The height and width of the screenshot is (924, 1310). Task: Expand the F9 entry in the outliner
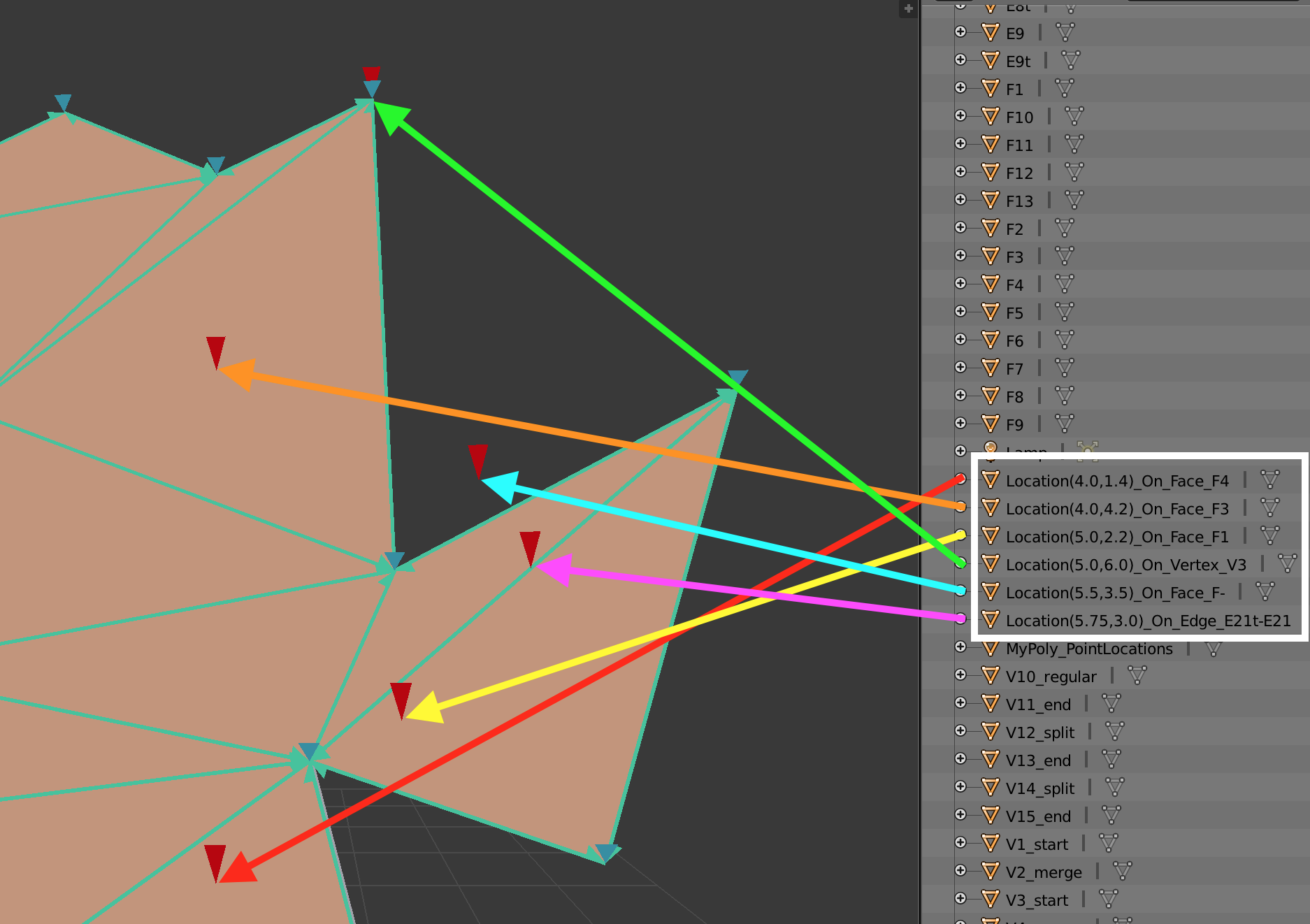[960, 423]
